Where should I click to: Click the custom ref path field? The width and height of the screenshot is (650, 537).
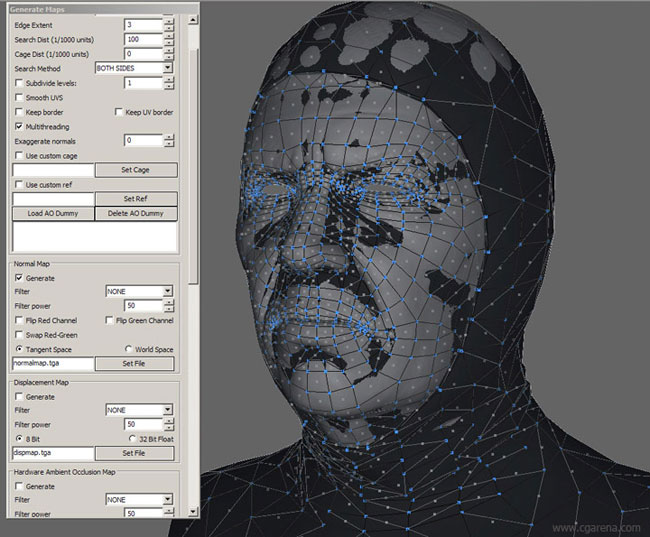[53, 199]
